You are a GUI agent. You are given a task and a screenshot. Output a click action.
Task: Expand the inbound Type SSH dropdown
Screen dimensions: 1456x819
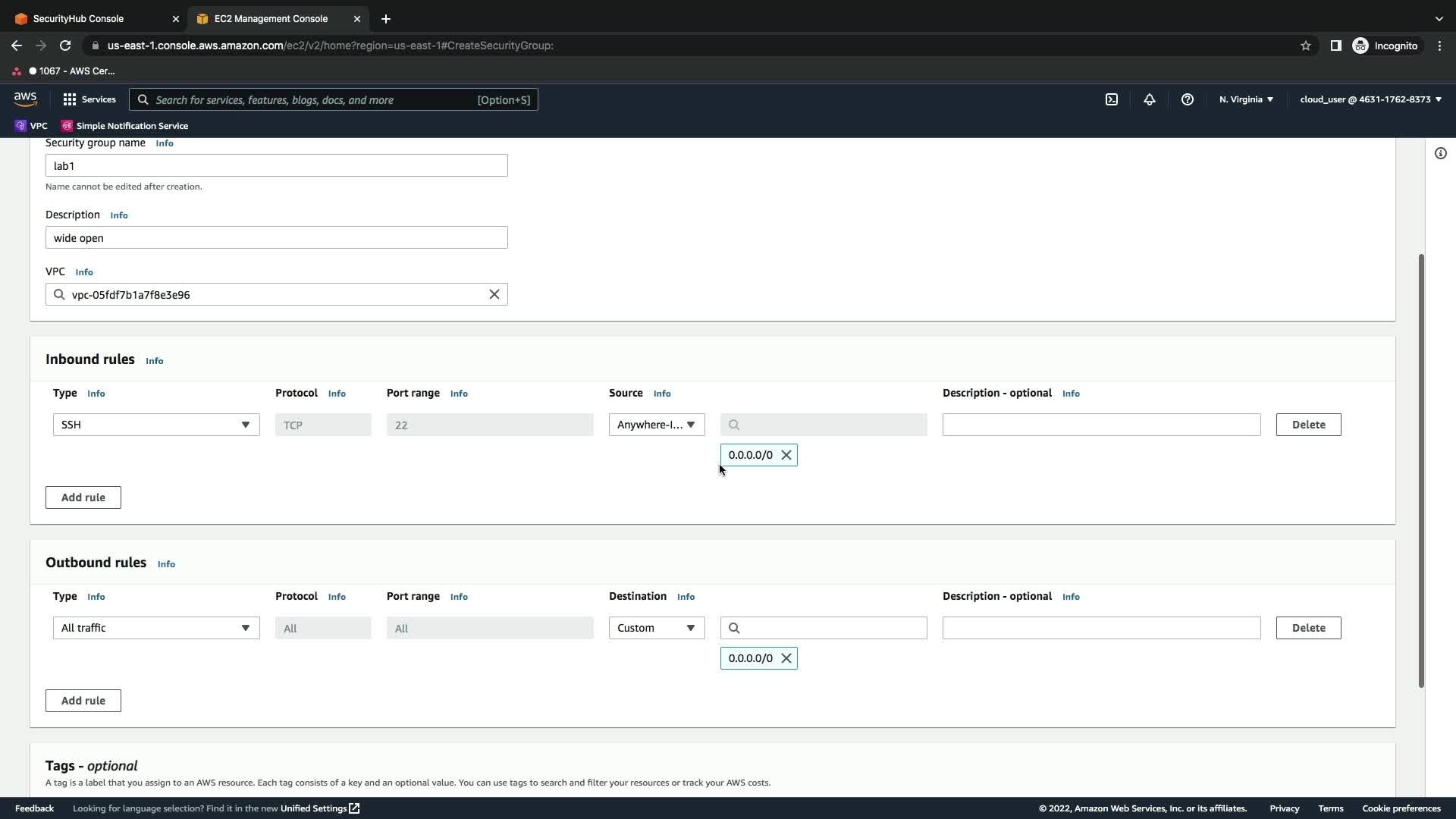click(156, 425)
